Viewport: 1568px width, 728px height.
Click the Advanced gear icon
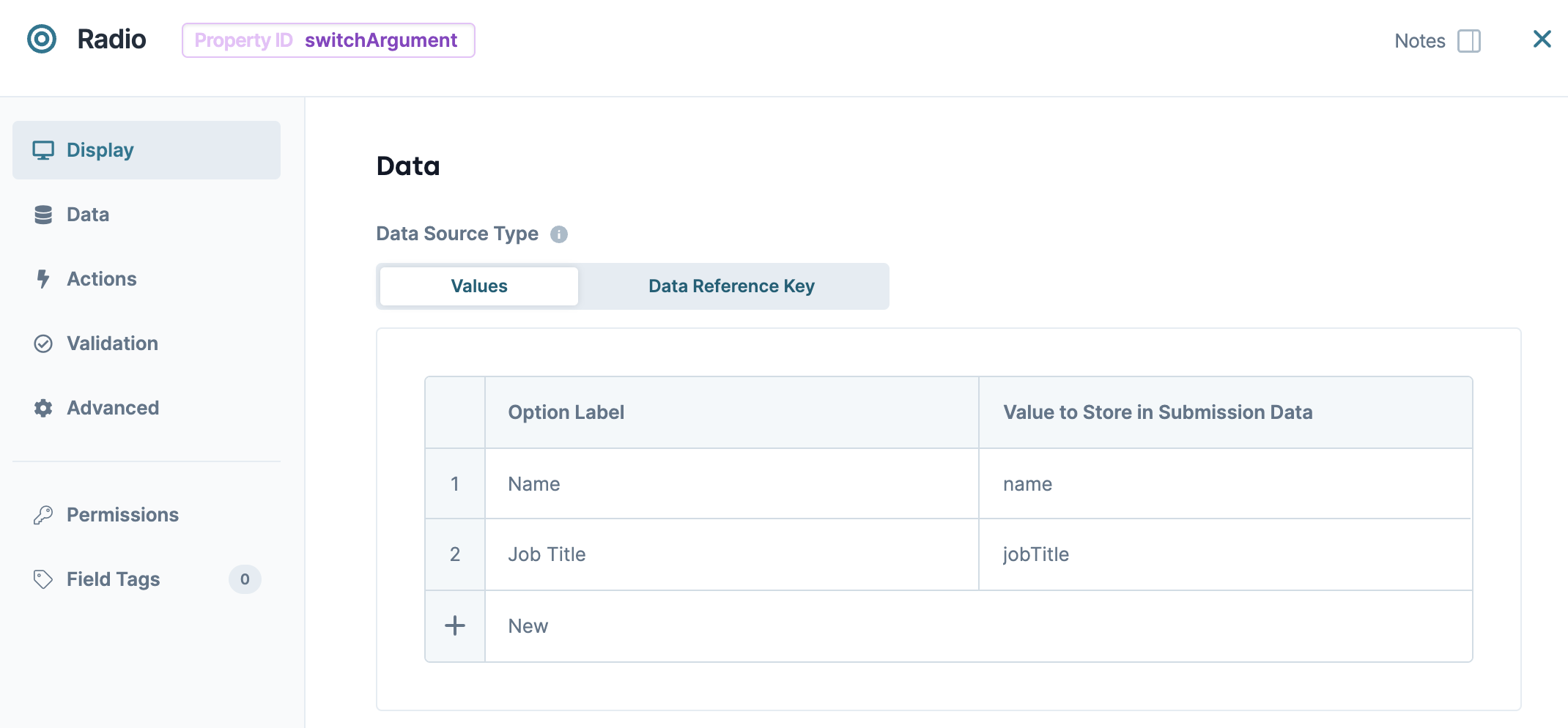pos(43,408)
